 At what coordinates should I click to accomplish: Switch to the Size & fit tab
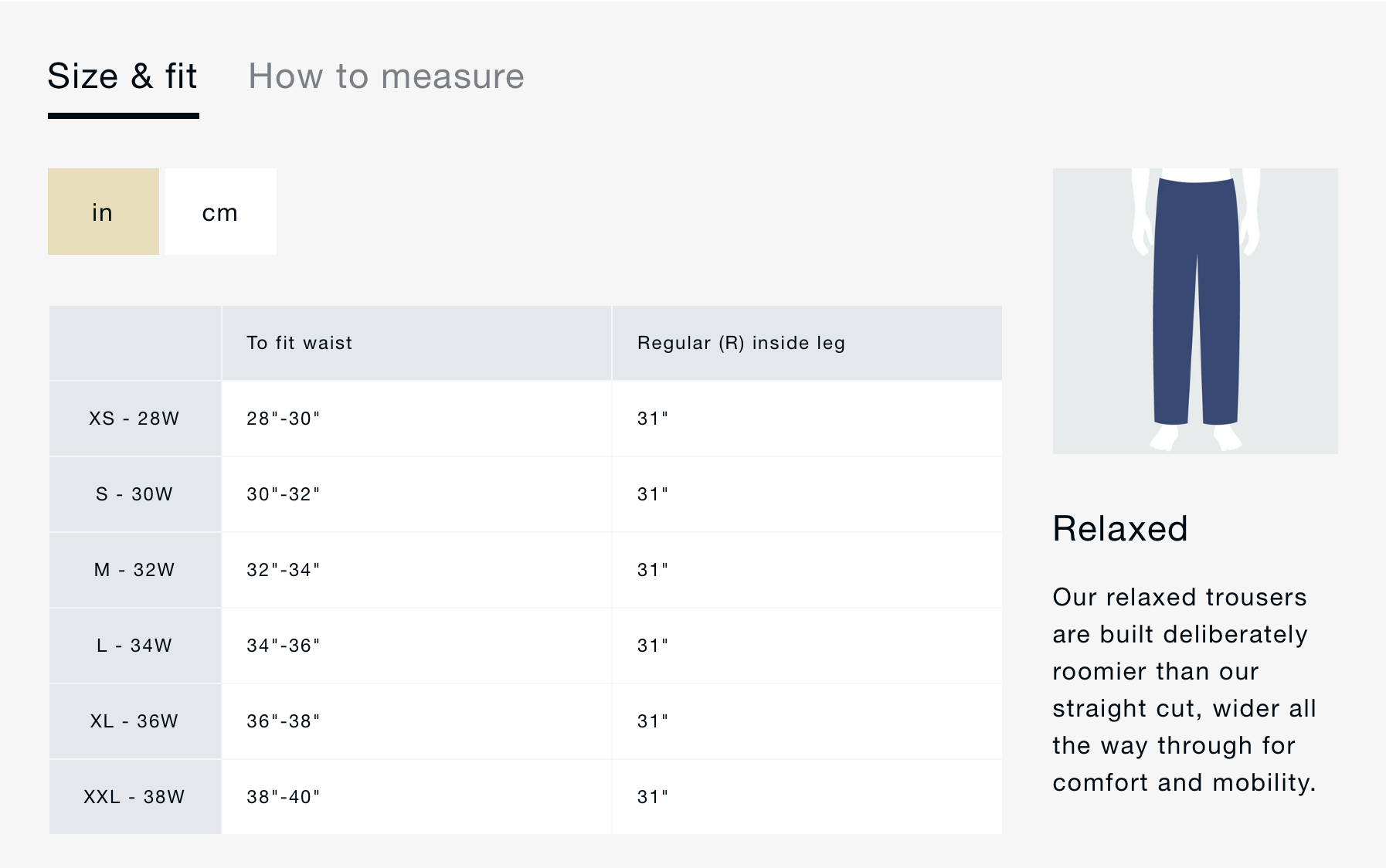coord(122,77)
